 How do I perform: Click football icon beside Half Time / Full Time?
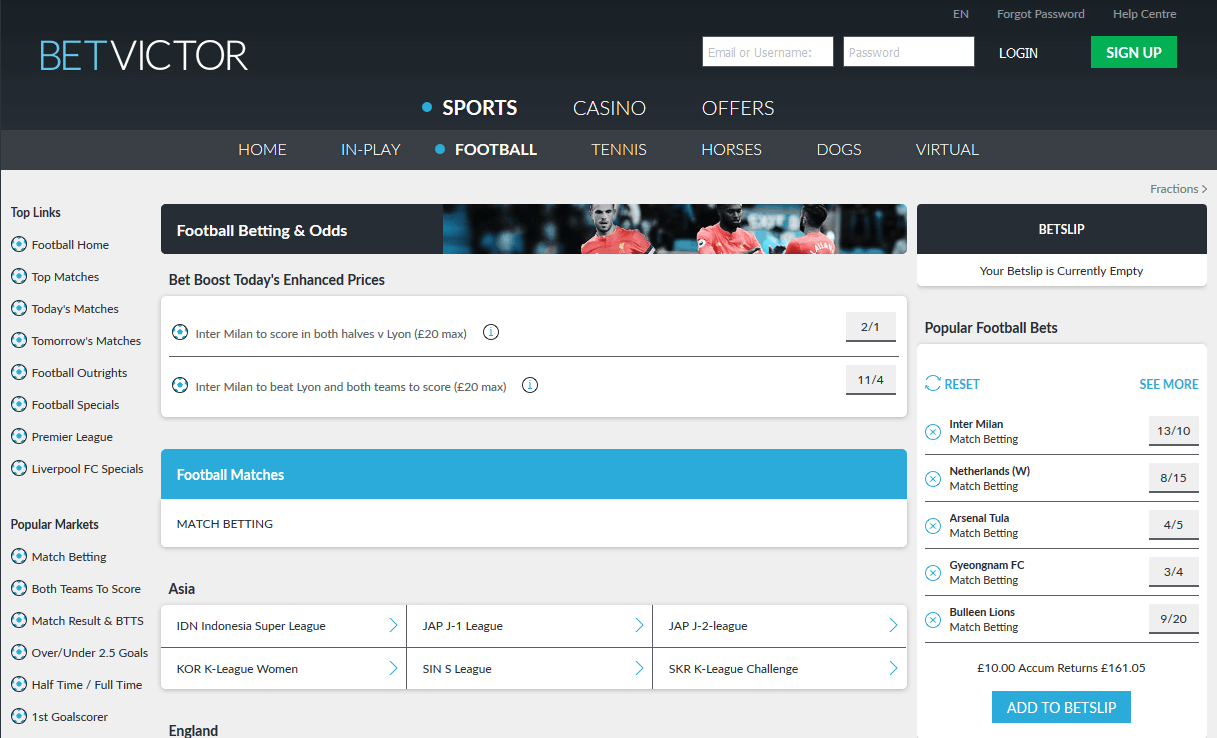[19, 684]
